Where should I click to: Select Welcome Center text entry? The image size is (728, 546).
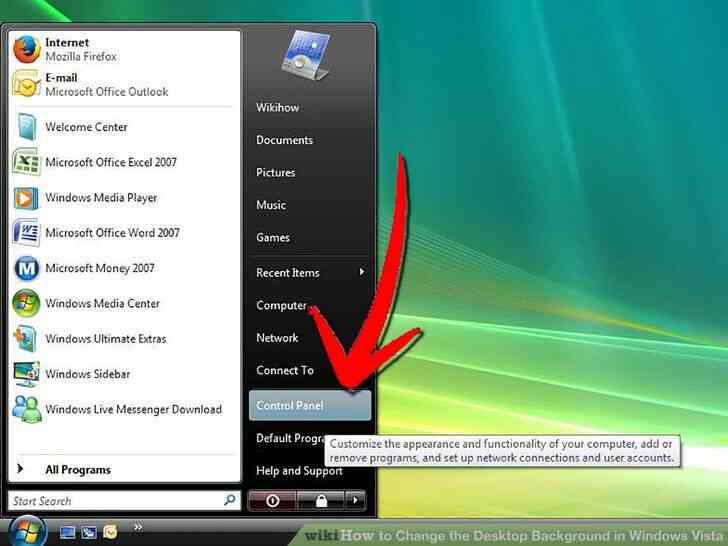coord(86,127)
